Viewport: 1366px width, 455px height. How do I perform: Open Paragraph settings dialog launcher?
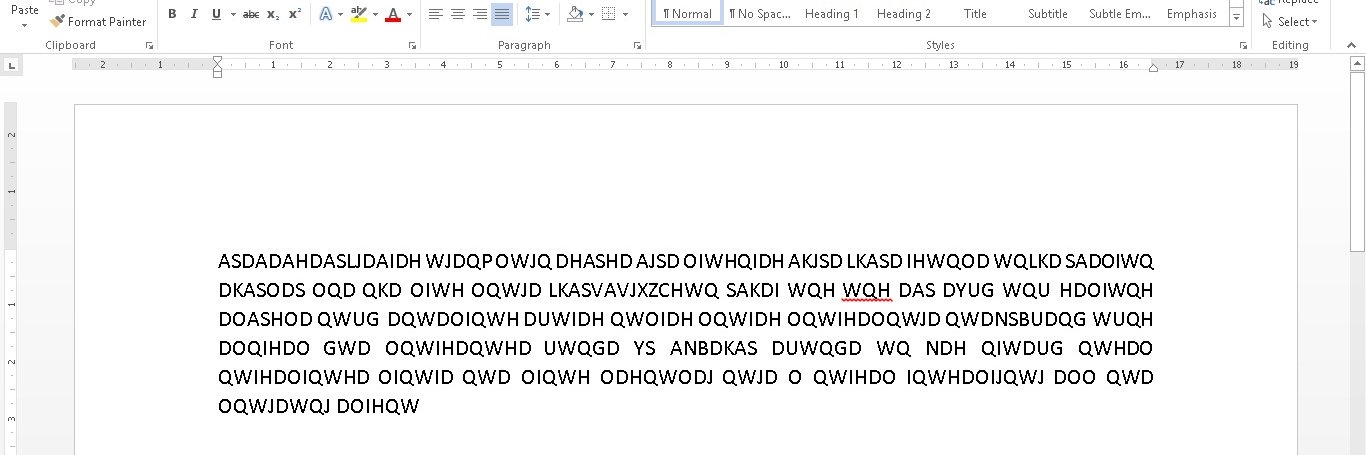[637, 46]
